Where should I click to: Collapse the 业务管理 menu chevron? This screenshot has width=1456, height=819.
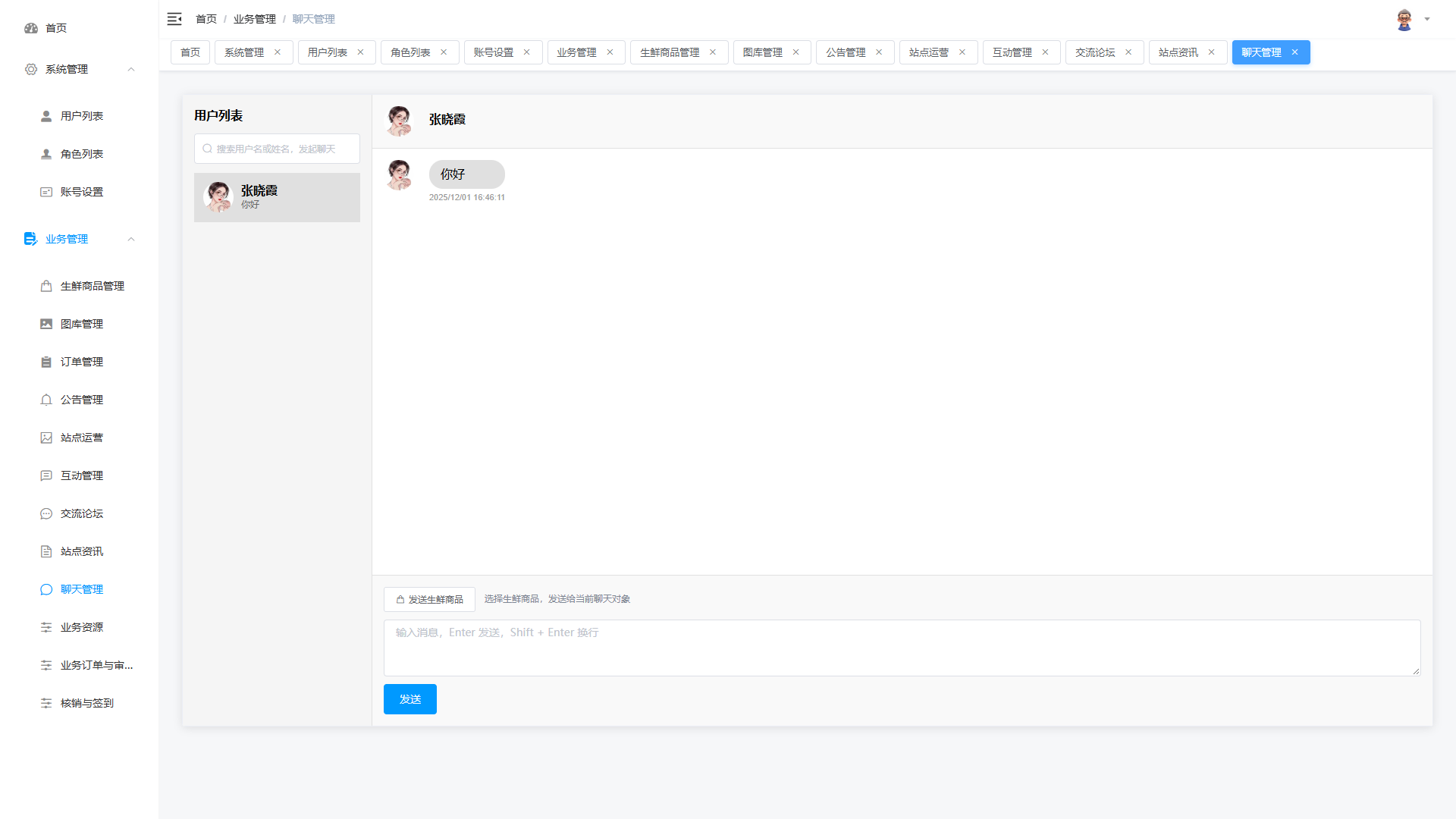click(131, 239)
